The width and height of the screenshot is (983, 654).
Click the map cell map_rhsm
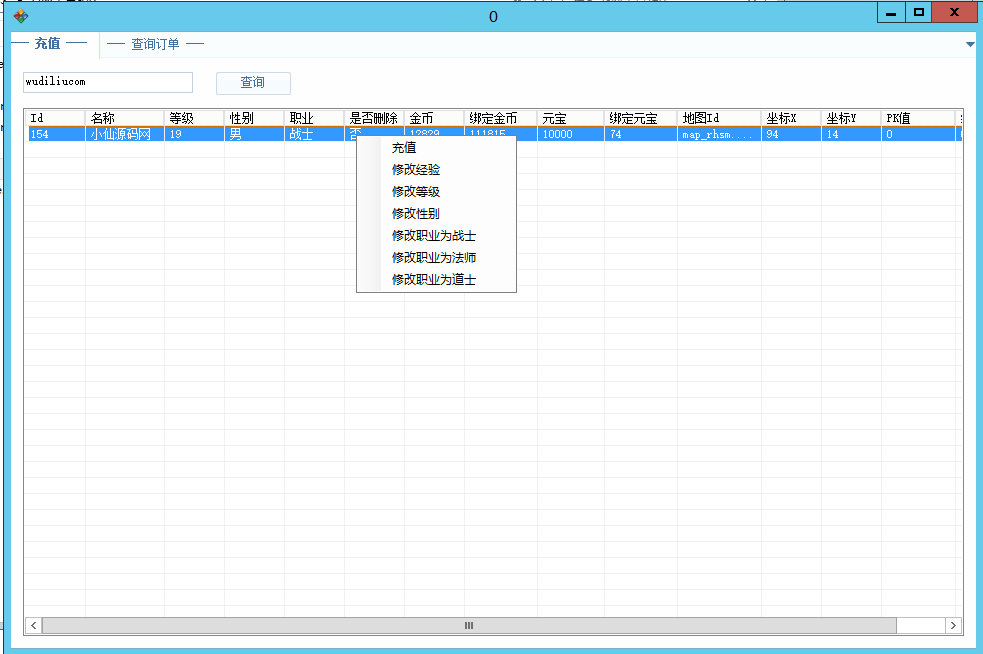pyautogui.click(x=720, y=134)
